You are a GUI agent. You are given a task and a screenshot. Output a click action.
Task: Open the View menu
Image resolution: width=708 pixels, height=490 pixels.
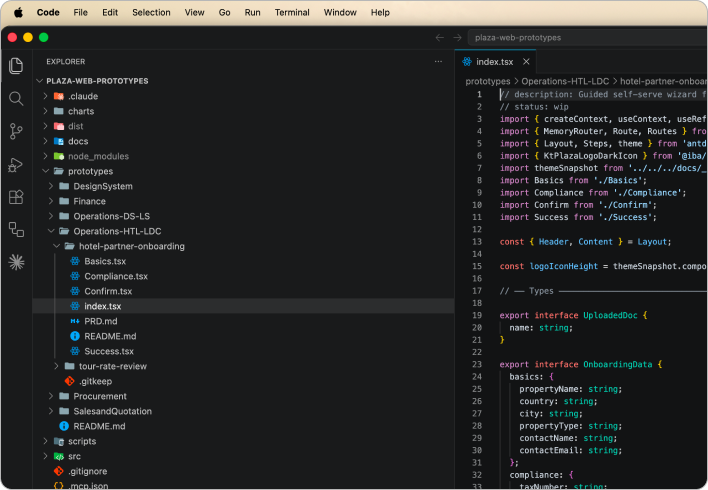(x=194, y=12)
